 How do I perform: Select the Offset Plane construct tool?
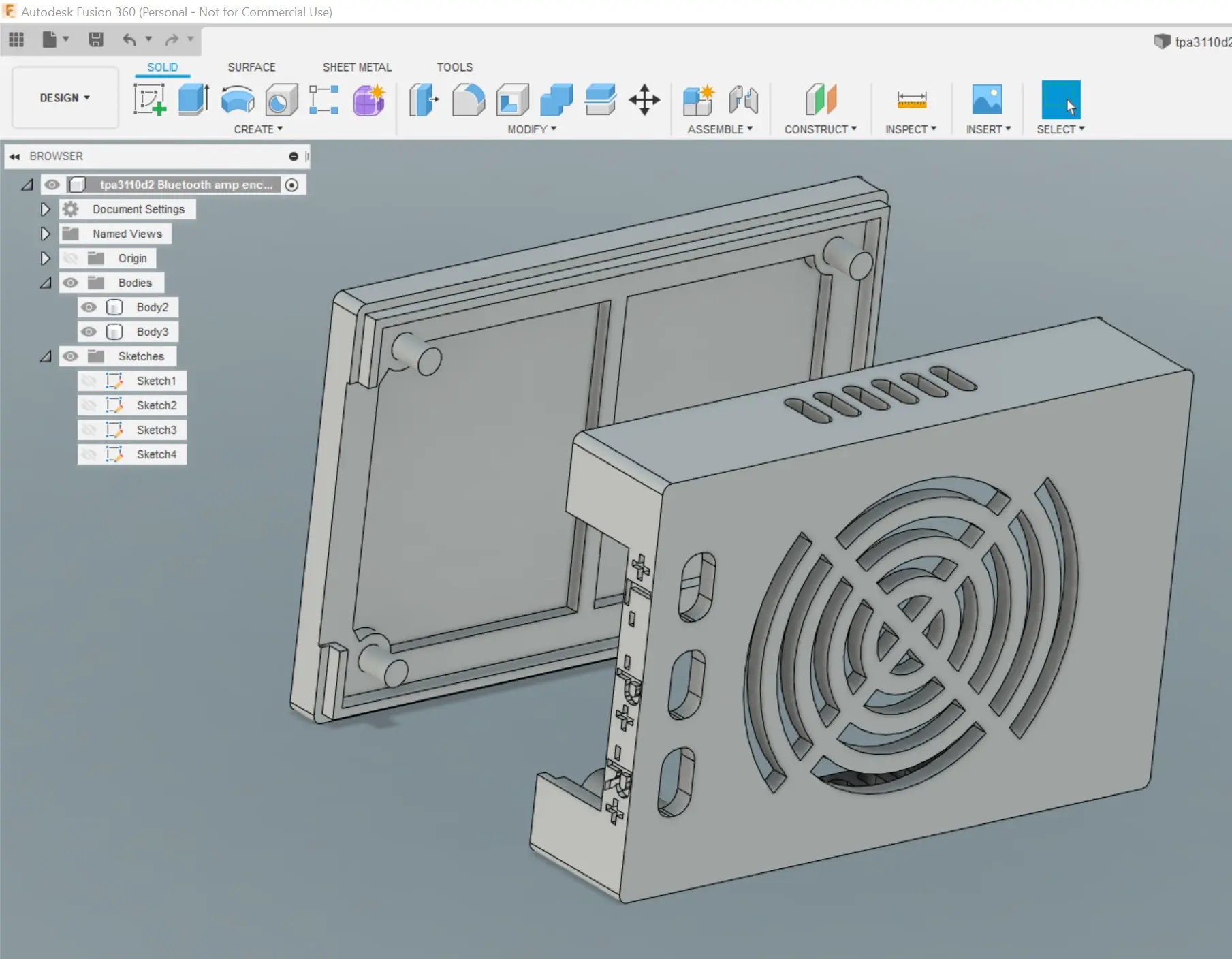[x=821, y=99]
